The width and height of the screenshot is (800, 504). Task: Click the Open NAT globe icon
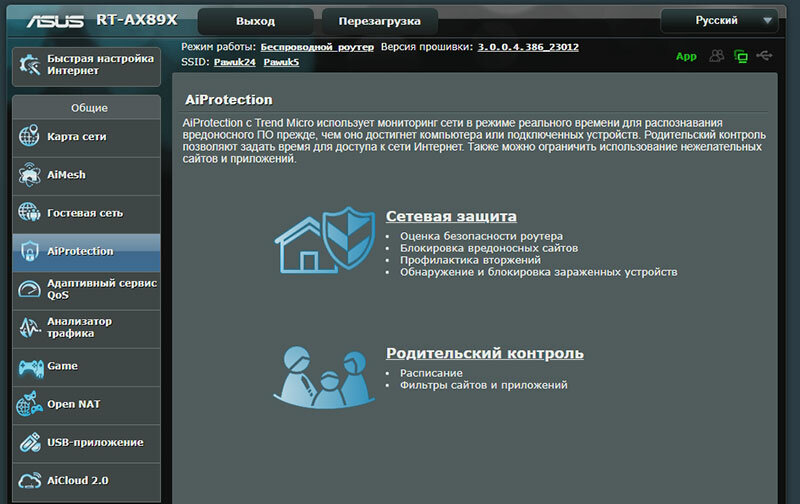(x=29, y=404)
